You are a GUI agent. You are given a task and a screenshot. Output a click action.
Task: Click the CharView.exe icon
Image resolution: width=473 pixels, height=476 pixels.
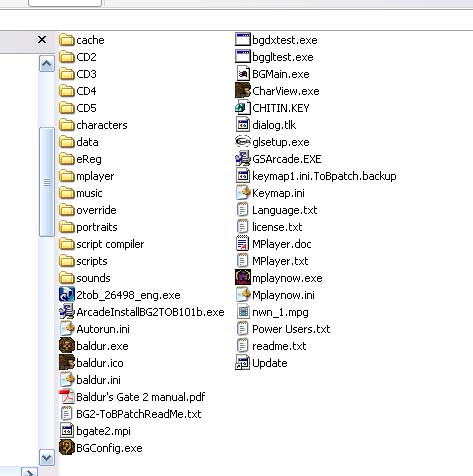243,91
